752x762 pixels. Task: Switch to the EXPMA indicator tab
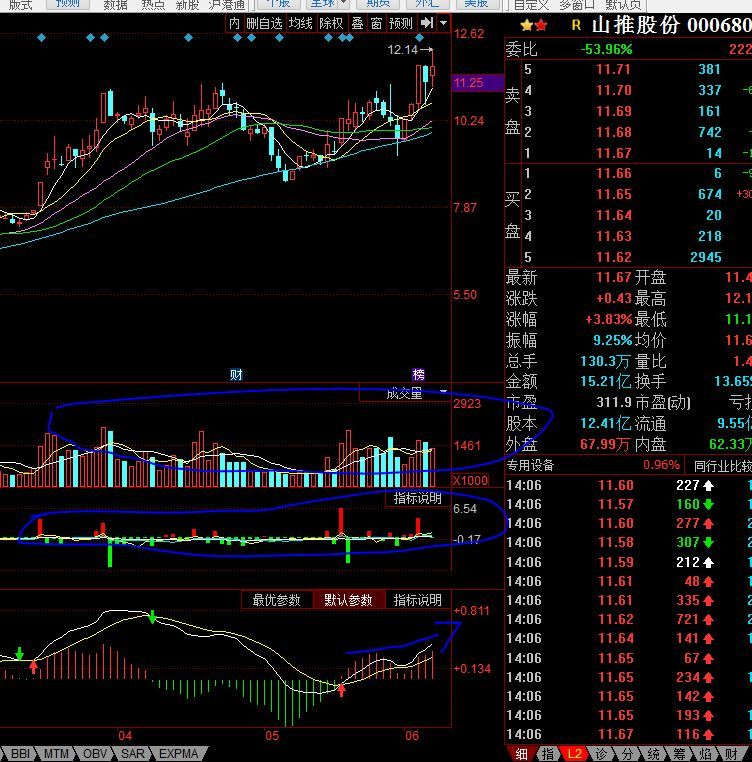(179, 753)
